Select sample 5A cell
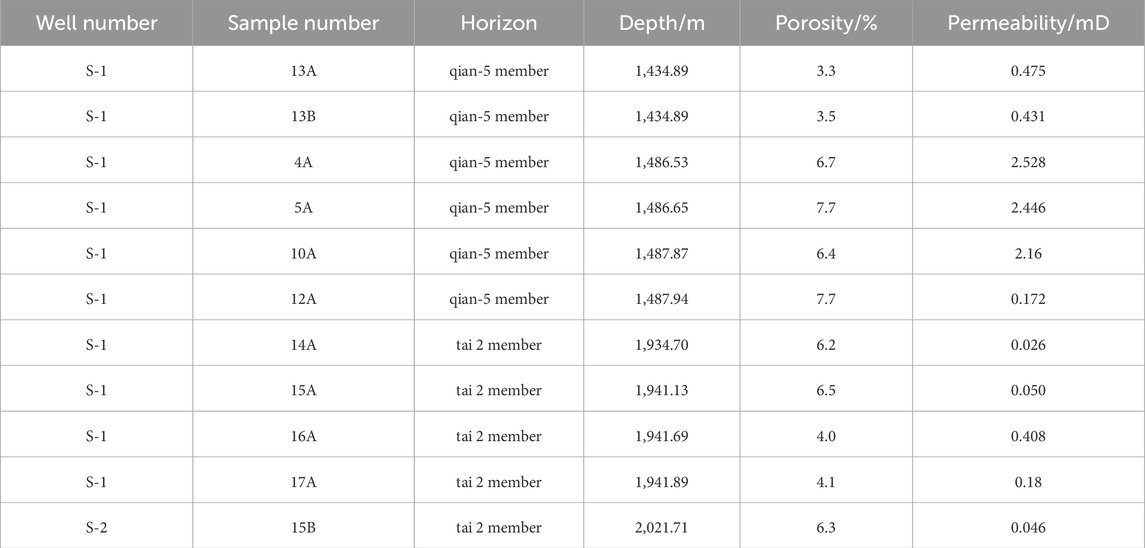 303,208
